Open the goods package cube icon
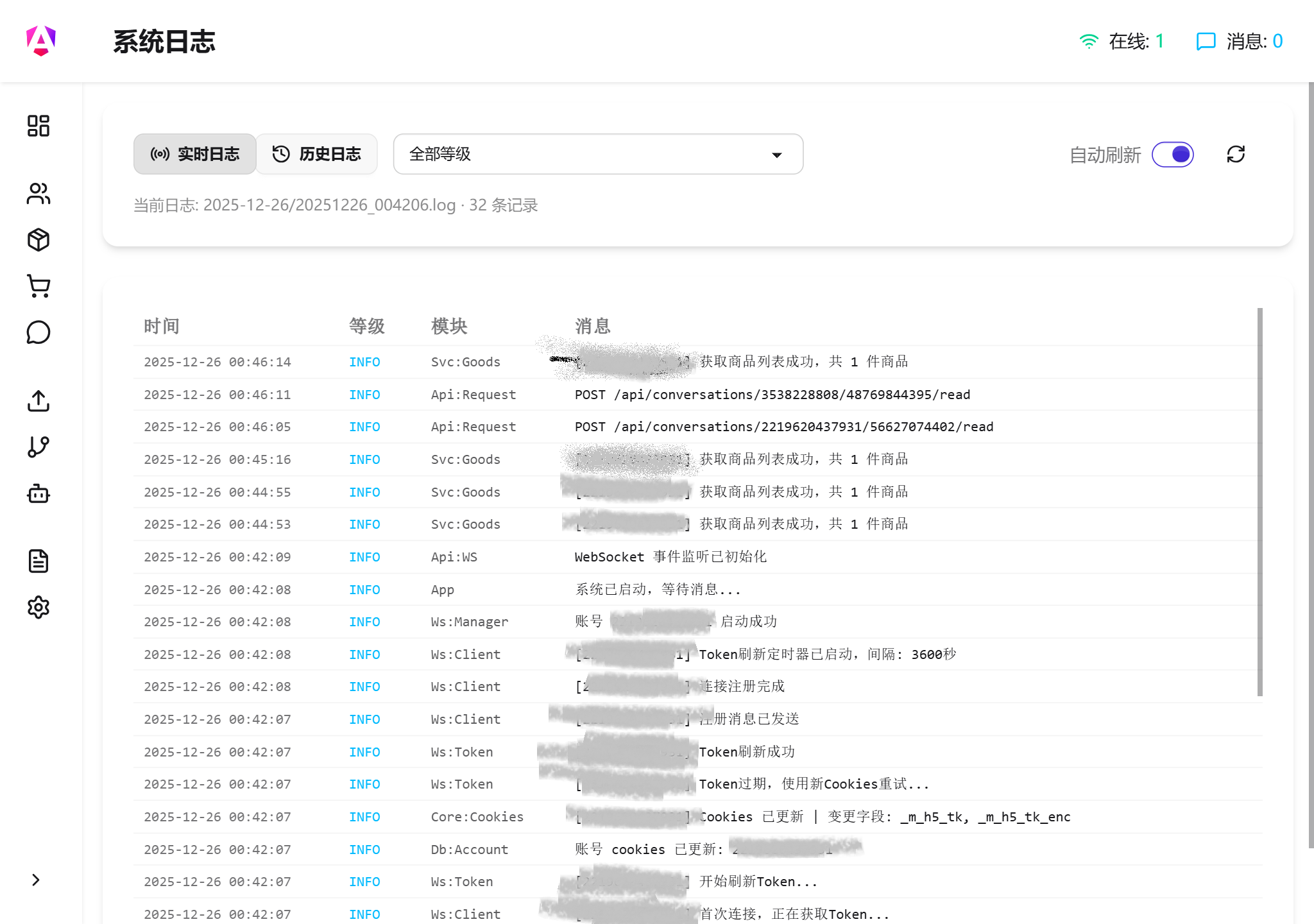Image resolution: width=1314 pixels, height=924 pixels. [x=38, y=240]
